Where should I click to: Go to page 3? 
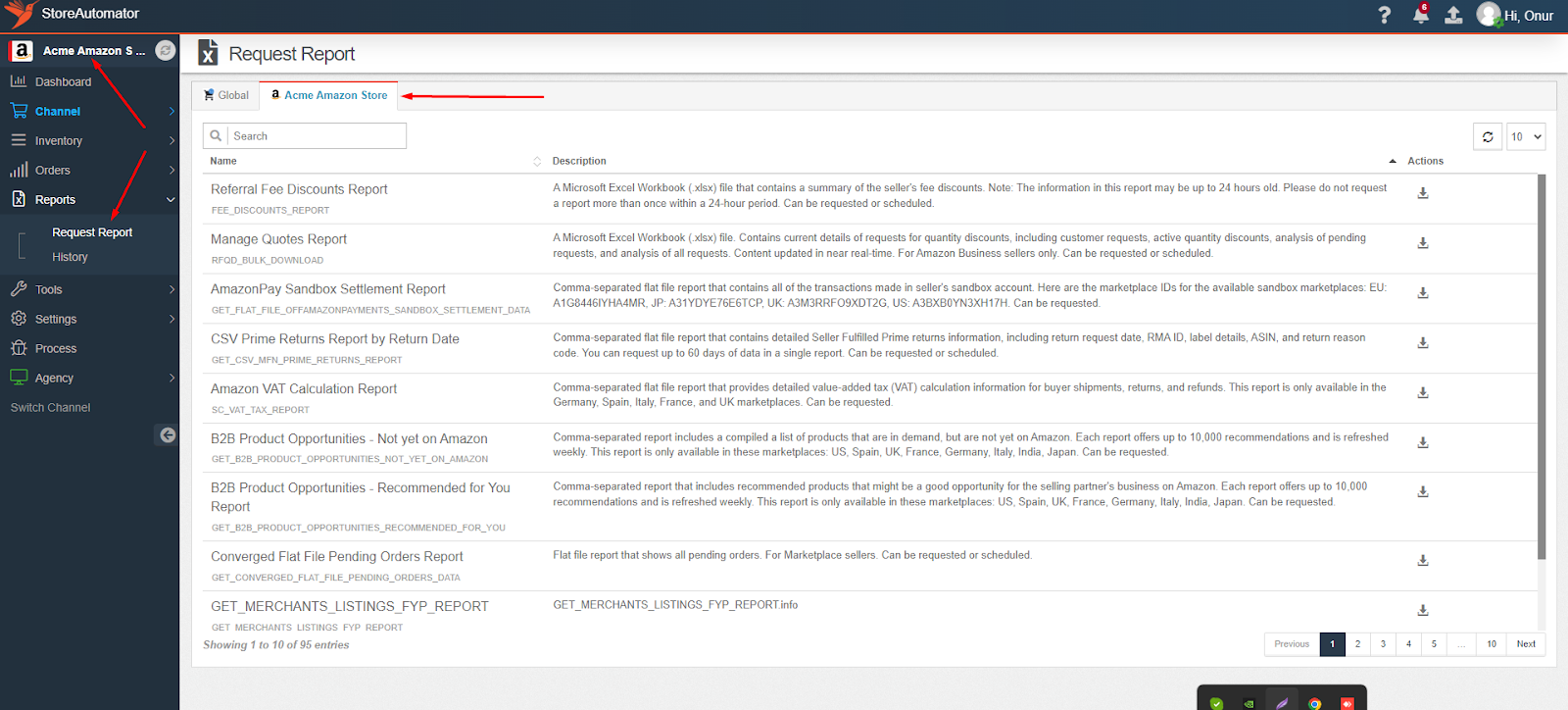coord(1383,644)
